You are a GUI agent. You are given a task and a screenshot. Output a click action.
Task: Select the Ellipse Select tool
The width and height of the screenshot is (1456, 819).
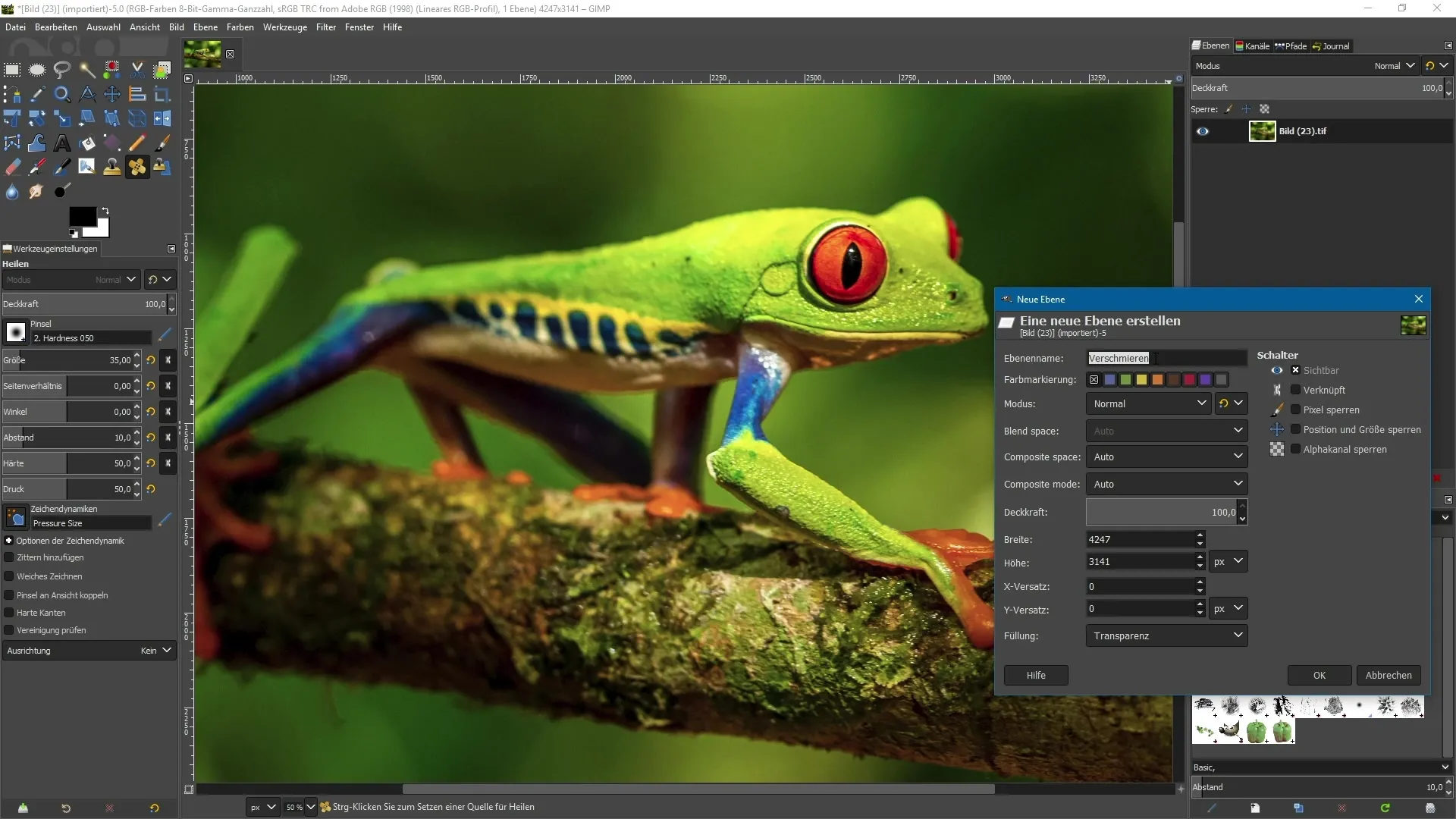click(37, 71)
